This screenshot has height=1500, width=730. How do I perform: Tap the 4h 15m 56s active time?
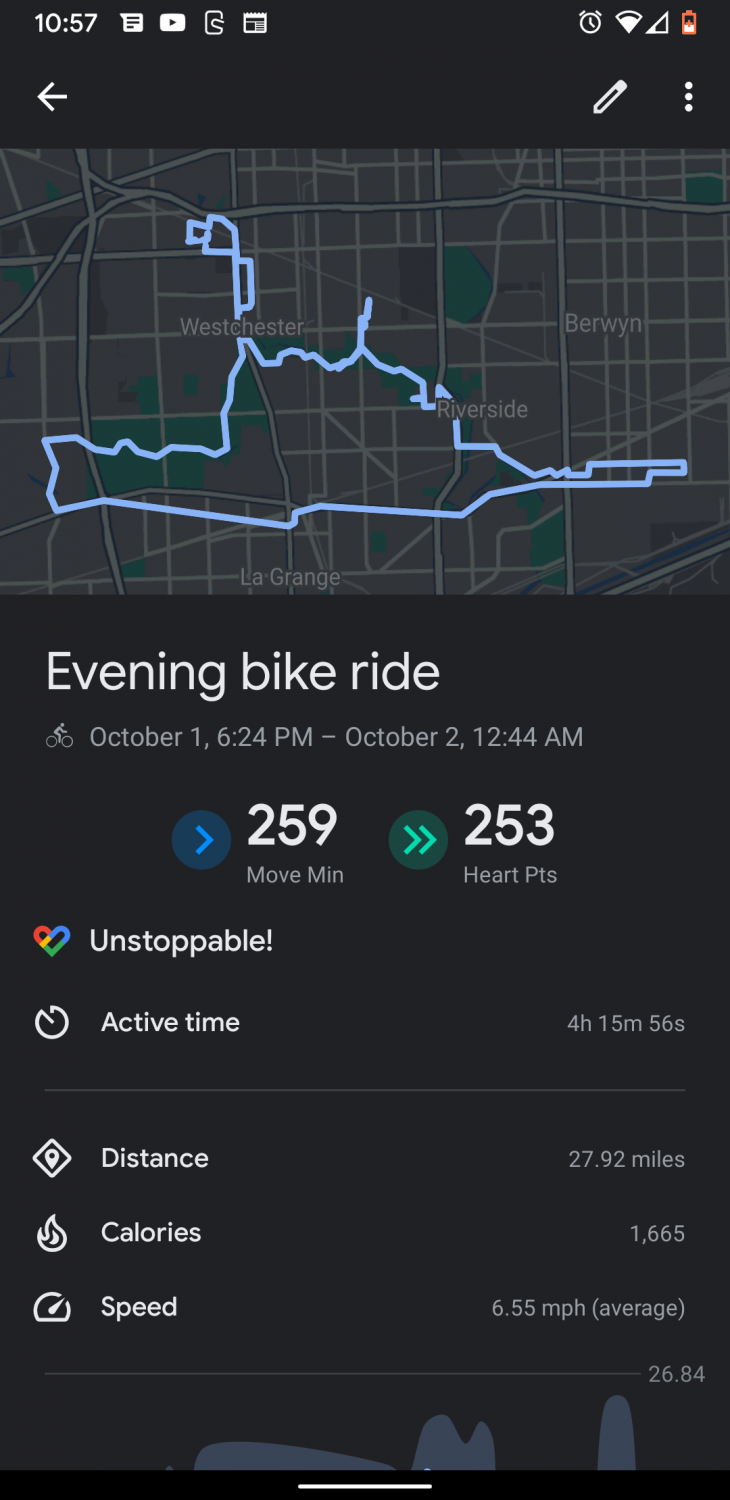[x=625, y=1024]
